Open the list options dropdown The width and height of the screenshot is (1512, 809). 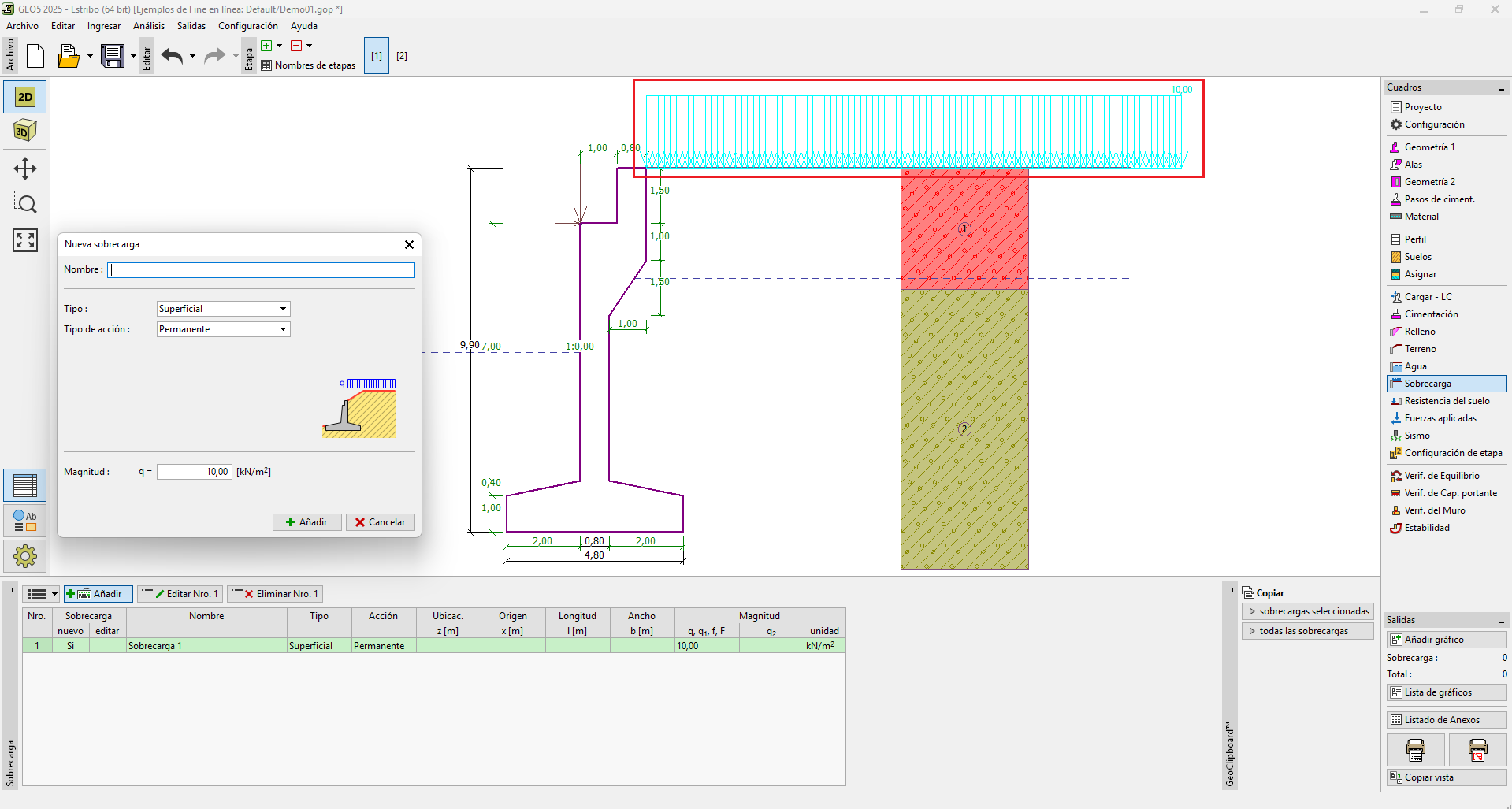pyautogui.click(x=42, y=594)
